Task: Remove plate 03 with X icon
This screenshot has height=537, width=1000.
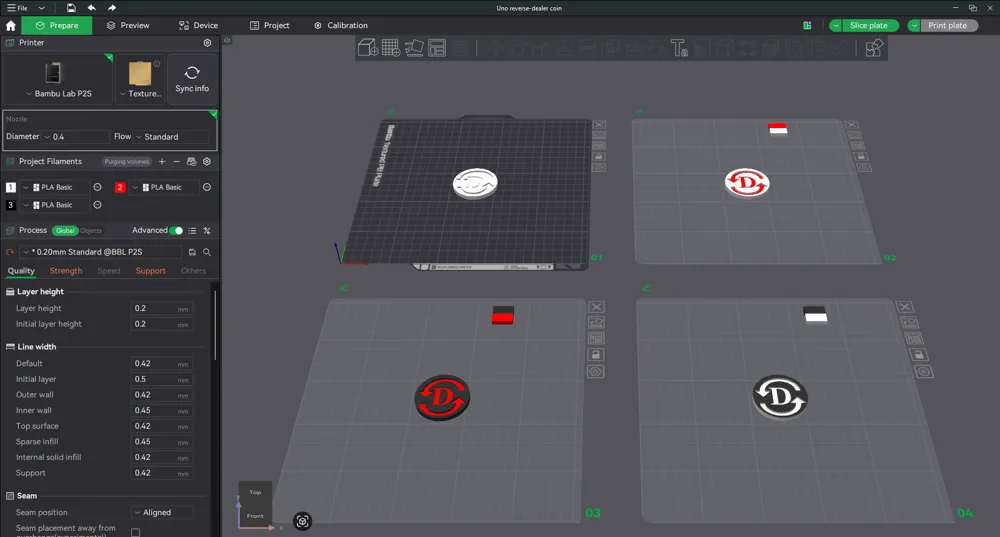Action: [596, 307]
